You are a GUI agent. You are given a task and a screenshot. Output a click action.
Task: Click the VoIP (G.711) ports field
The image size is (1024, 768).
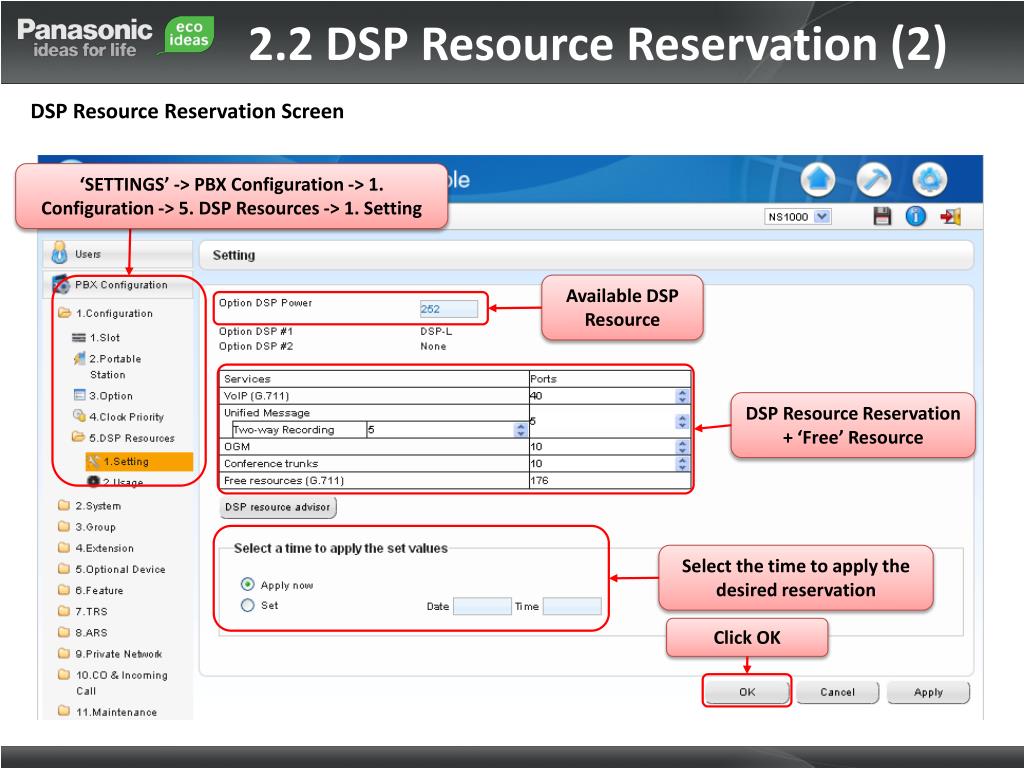coord(601,396)
